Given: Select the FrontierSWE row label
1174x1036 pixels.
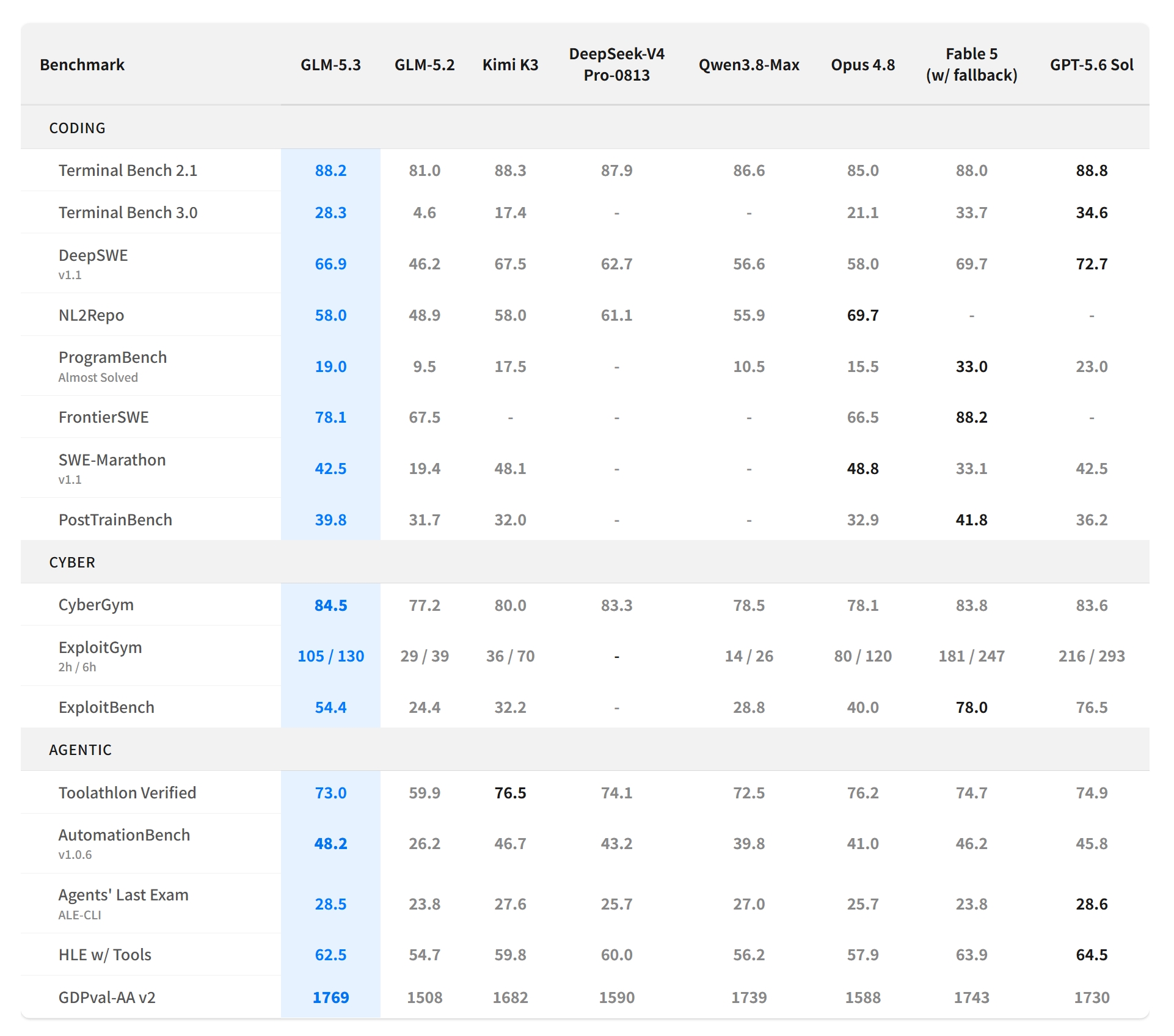Looking at the screenshot, I should coord(103,417).
